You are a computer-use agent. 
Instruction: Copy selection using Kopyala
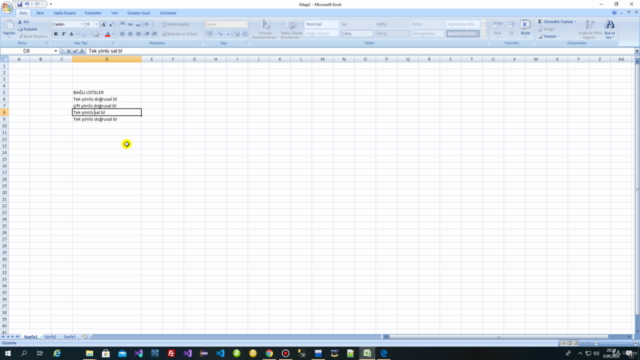pyautogui.click(x=28, y=29)
